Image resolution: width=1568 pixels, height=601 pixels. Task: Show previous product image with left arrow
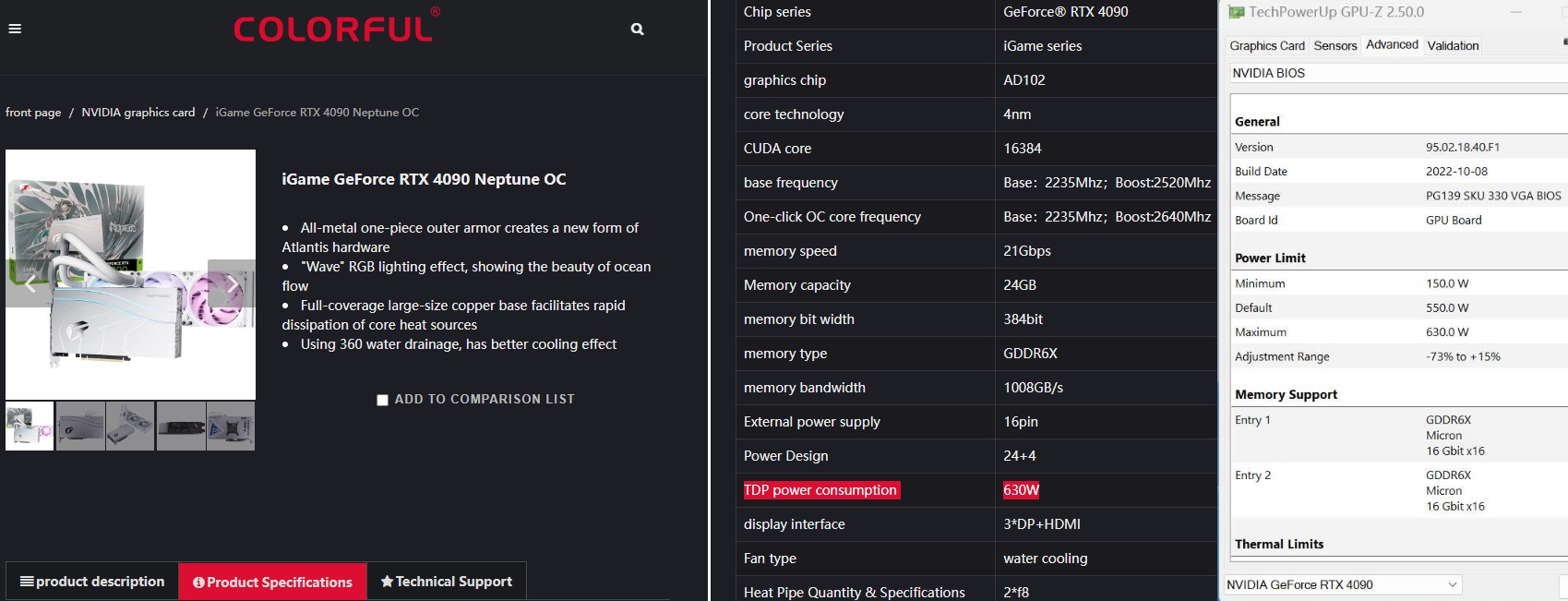pos(30,283)
